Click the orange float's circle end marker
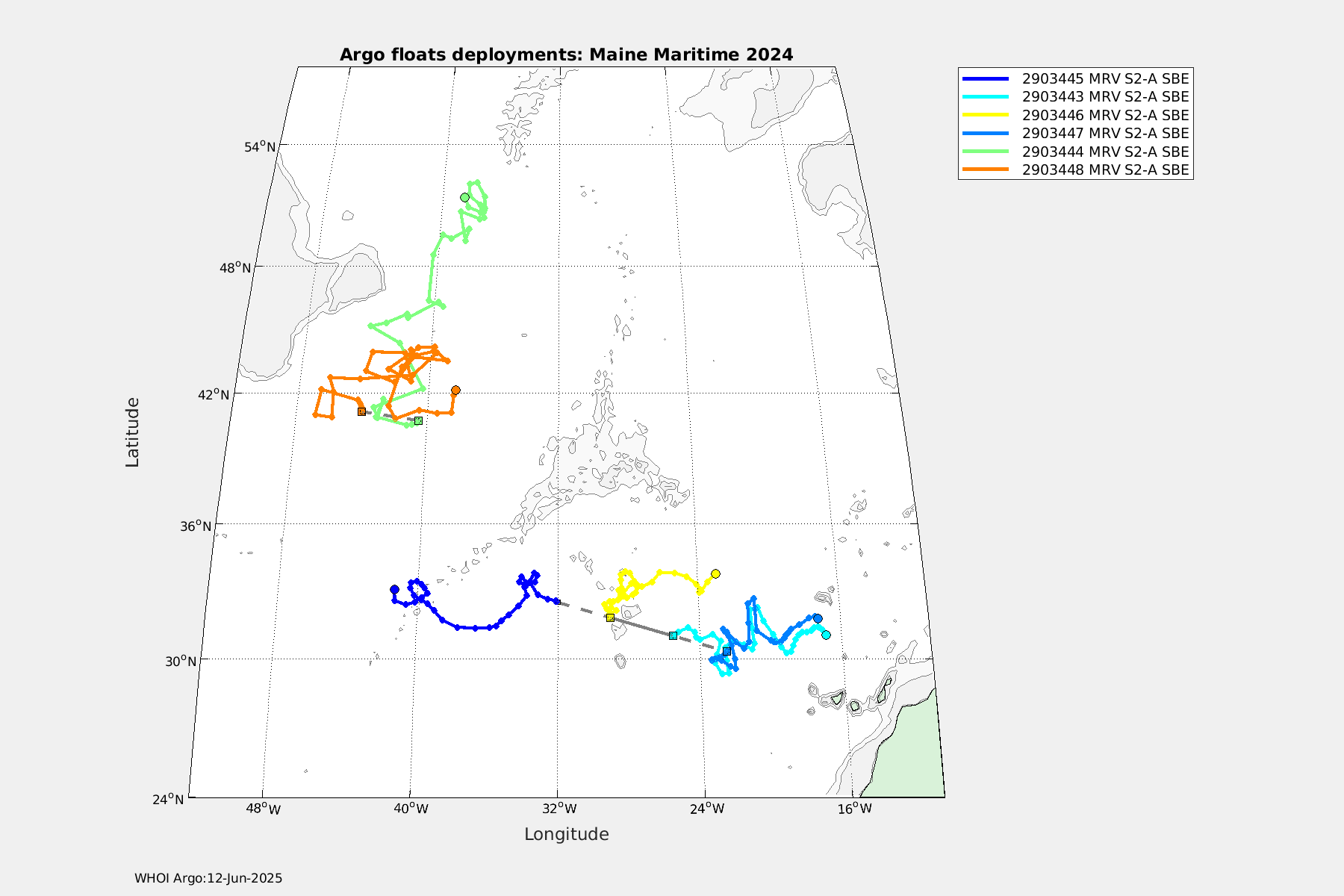This screenshot has height=896, width=1344. pyautogui.click(x=455, y=390)
